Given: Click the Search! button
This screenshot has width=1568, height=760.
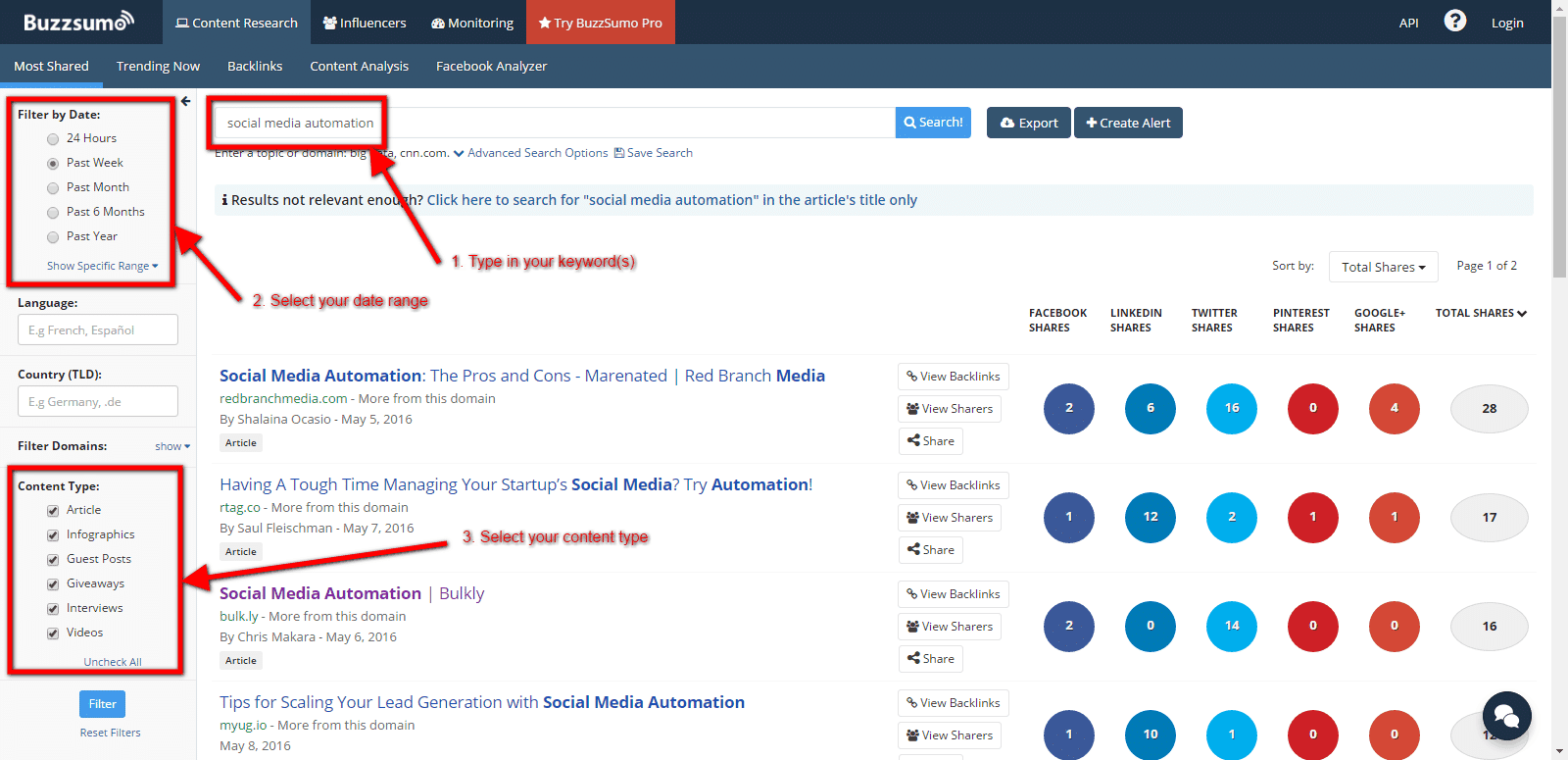Looking at the screenshot, I should [x=933, y=123].
